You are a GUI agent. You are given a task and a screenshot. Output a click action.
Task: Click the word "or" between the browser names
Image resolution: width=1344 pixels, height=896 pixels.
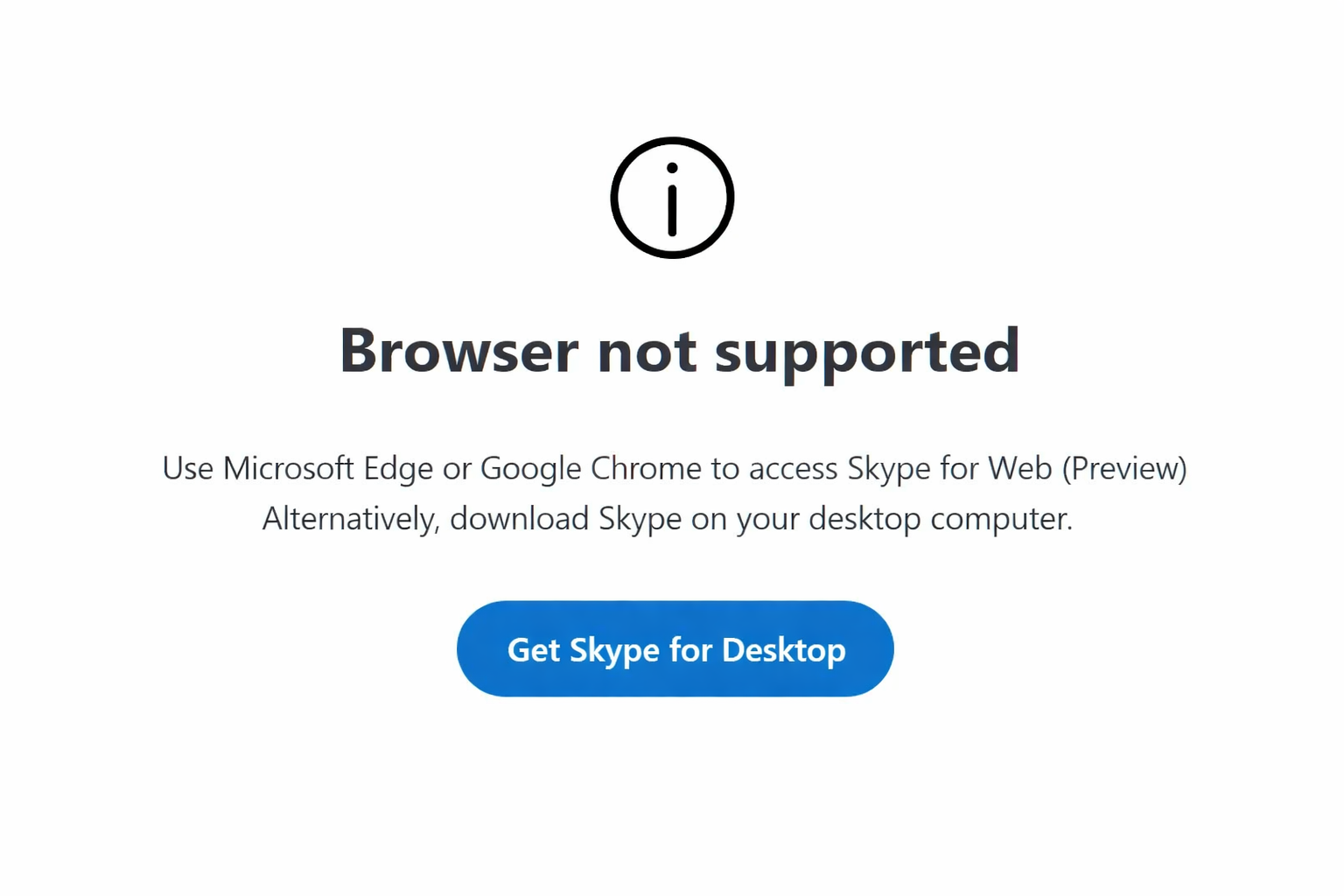[x=457, y=468]
